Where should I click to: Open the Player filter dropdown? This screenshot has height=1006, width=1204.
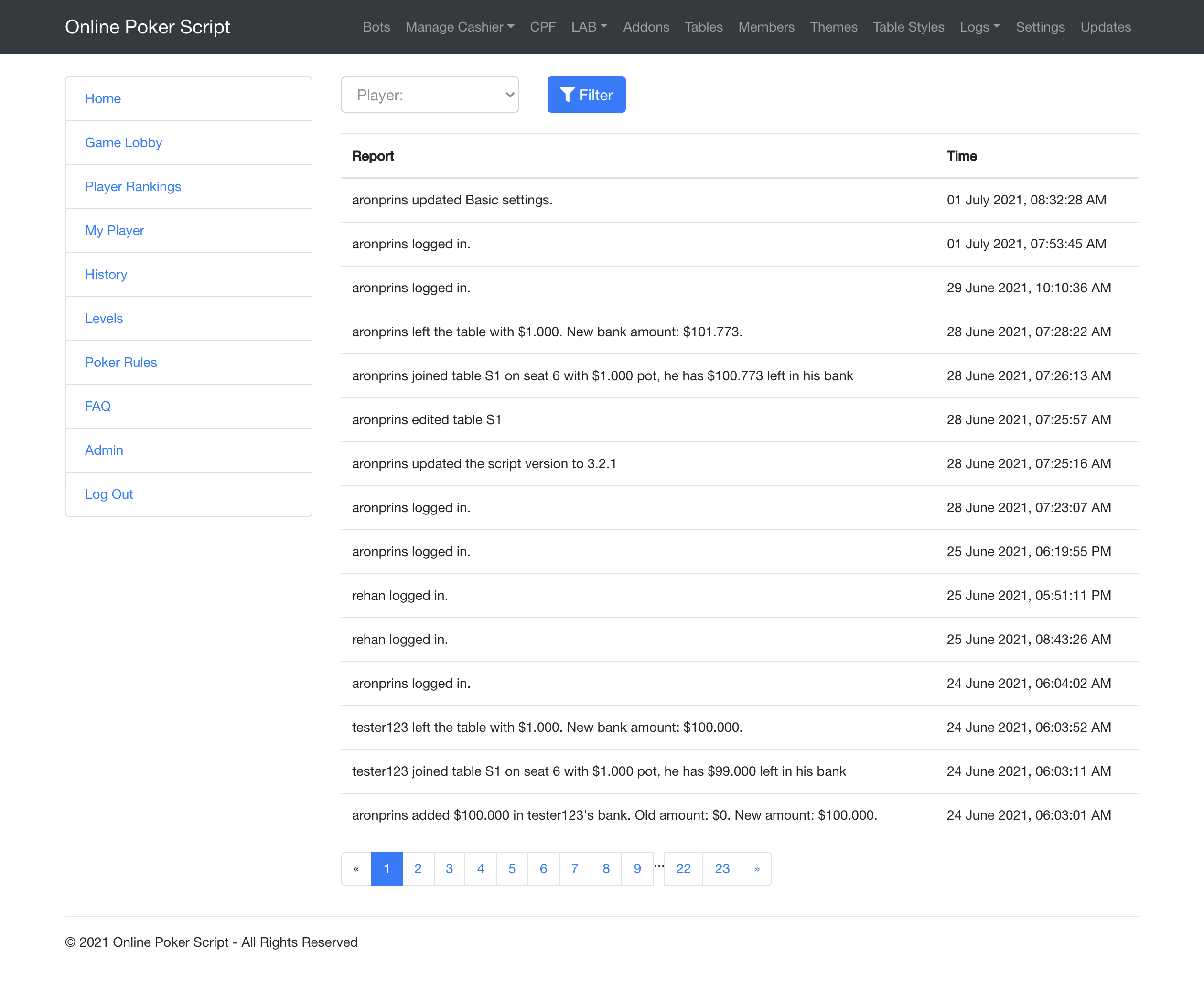(x=430, y=95)
